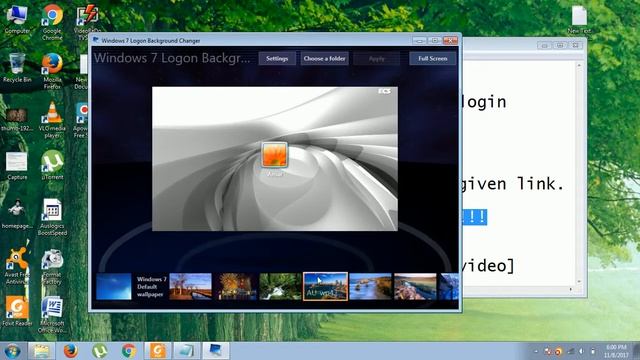Screen dimensions: 640x360
Task: Open Foxit Reader from the taskbar
Action: coord(158,351)
